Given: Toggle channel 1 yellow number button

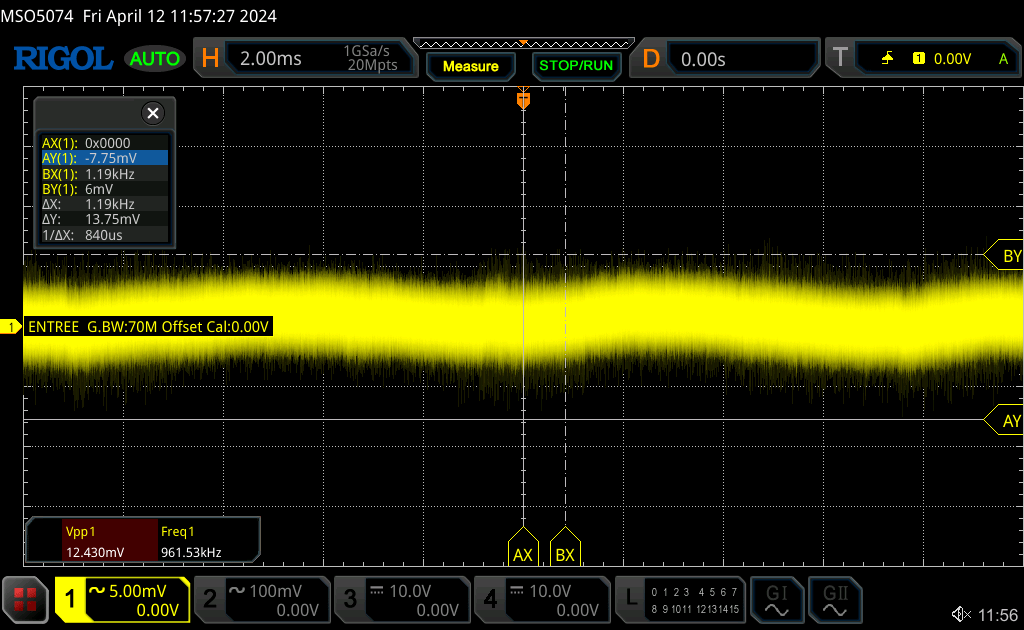Looking at the screenshot, I should tap(70, 599).
